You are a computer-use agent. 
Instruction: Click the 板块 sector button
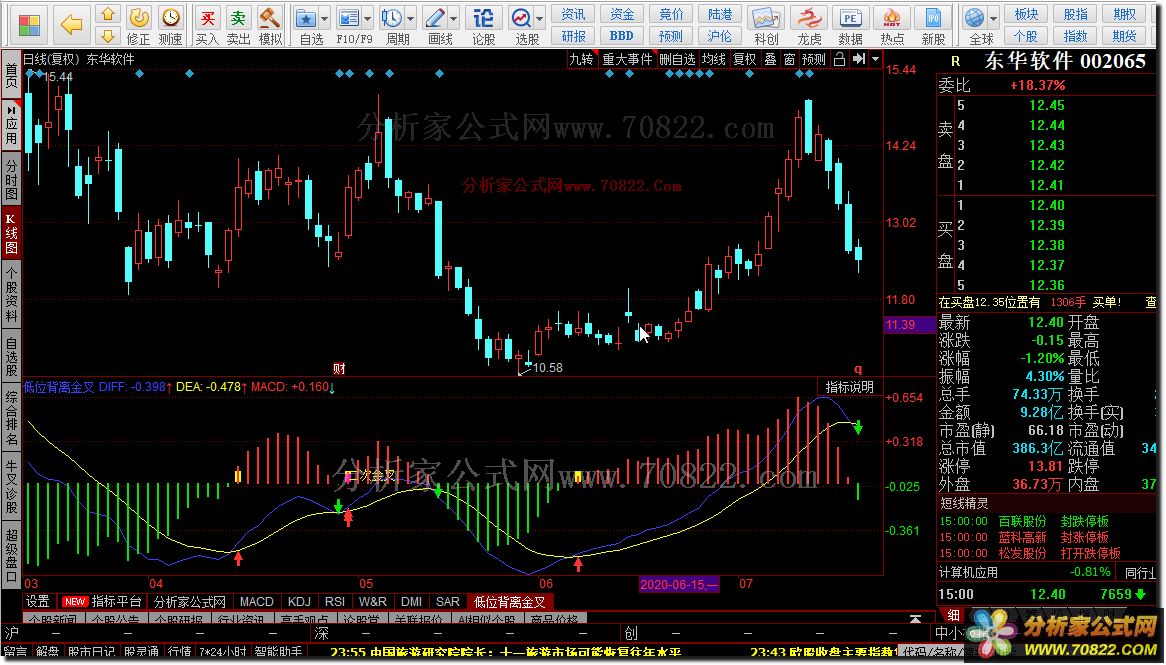pos(1026,14)
